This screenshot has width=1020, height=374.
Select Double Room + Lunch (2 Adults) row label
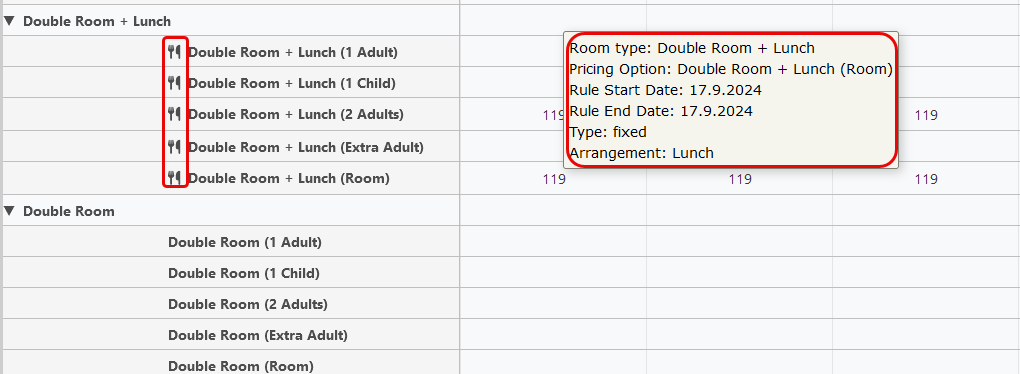[x=296, y=114]
